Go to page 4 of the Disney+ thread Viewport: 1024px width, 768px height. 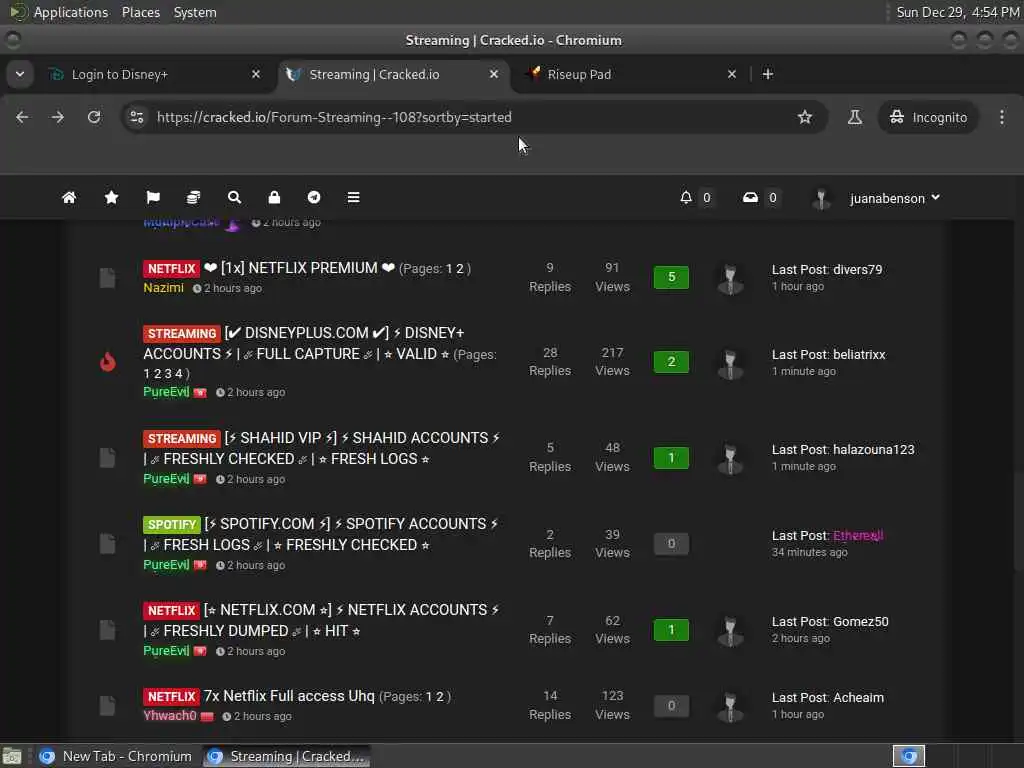tap(178, 374)
